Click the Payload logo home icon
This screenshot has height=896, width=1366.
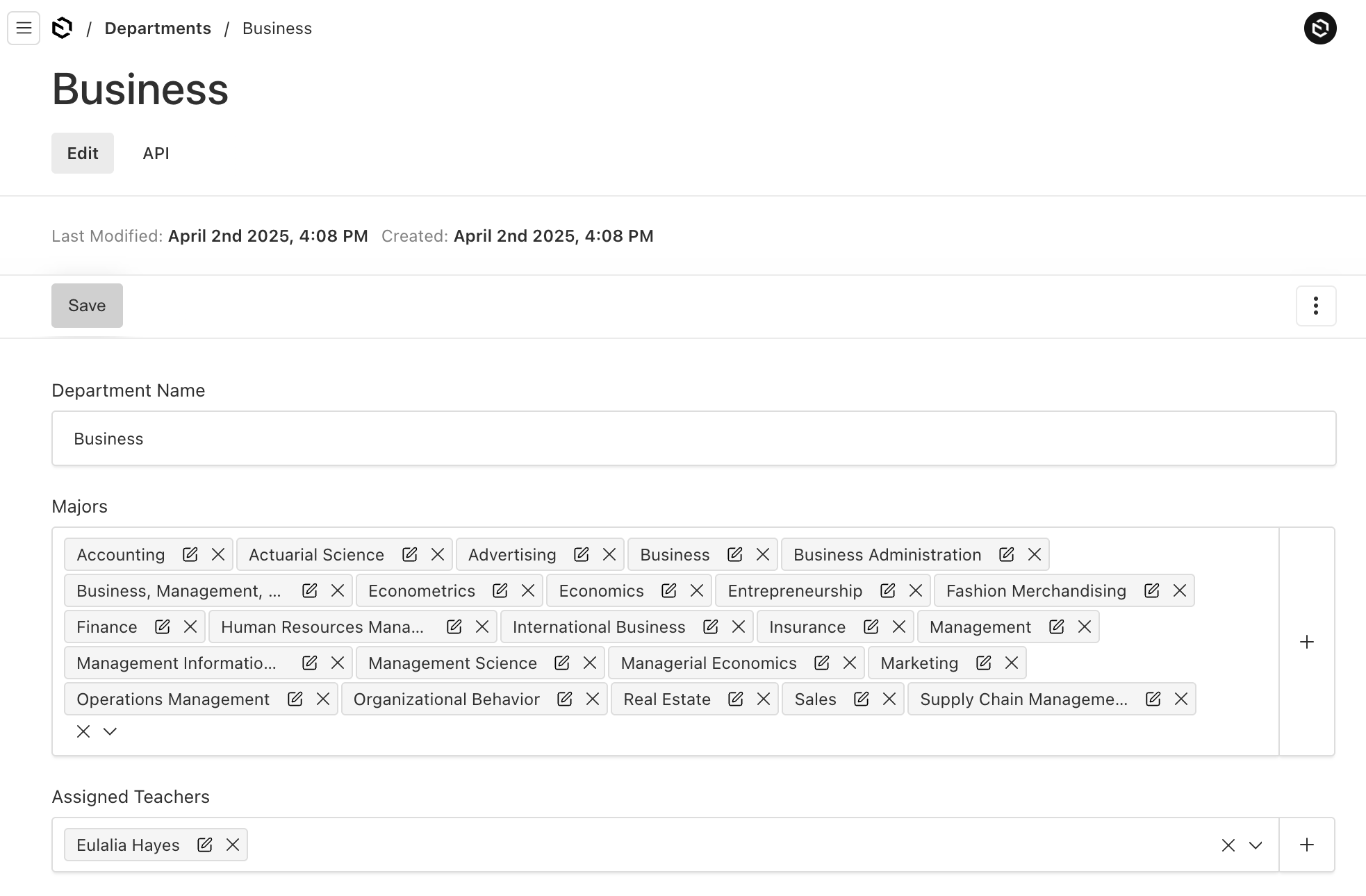point(63,28)
